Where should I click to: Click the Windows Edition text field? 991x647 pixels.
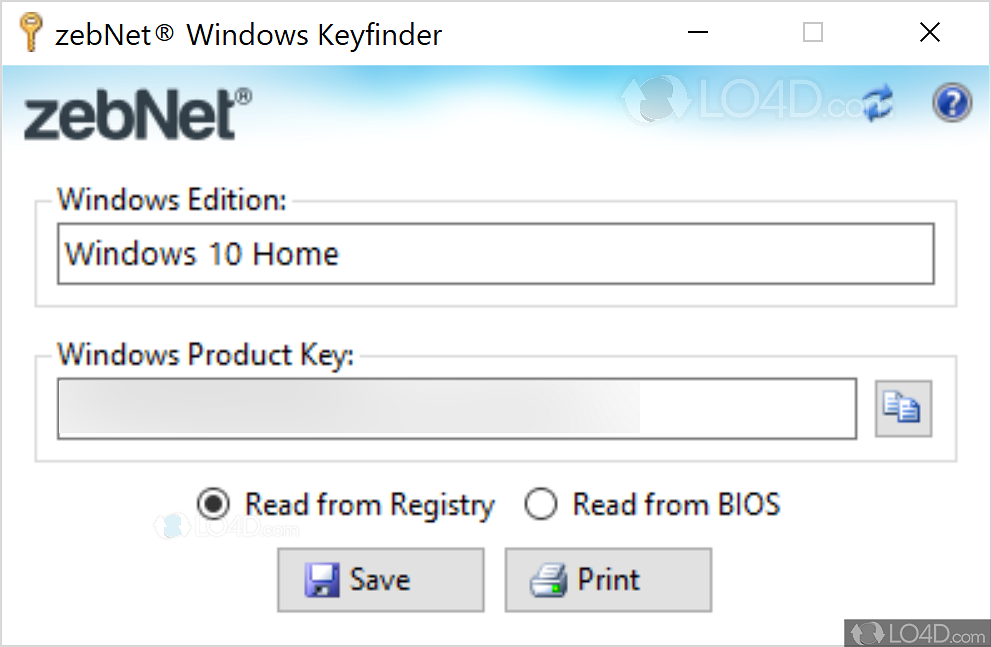tap(495, 254)
